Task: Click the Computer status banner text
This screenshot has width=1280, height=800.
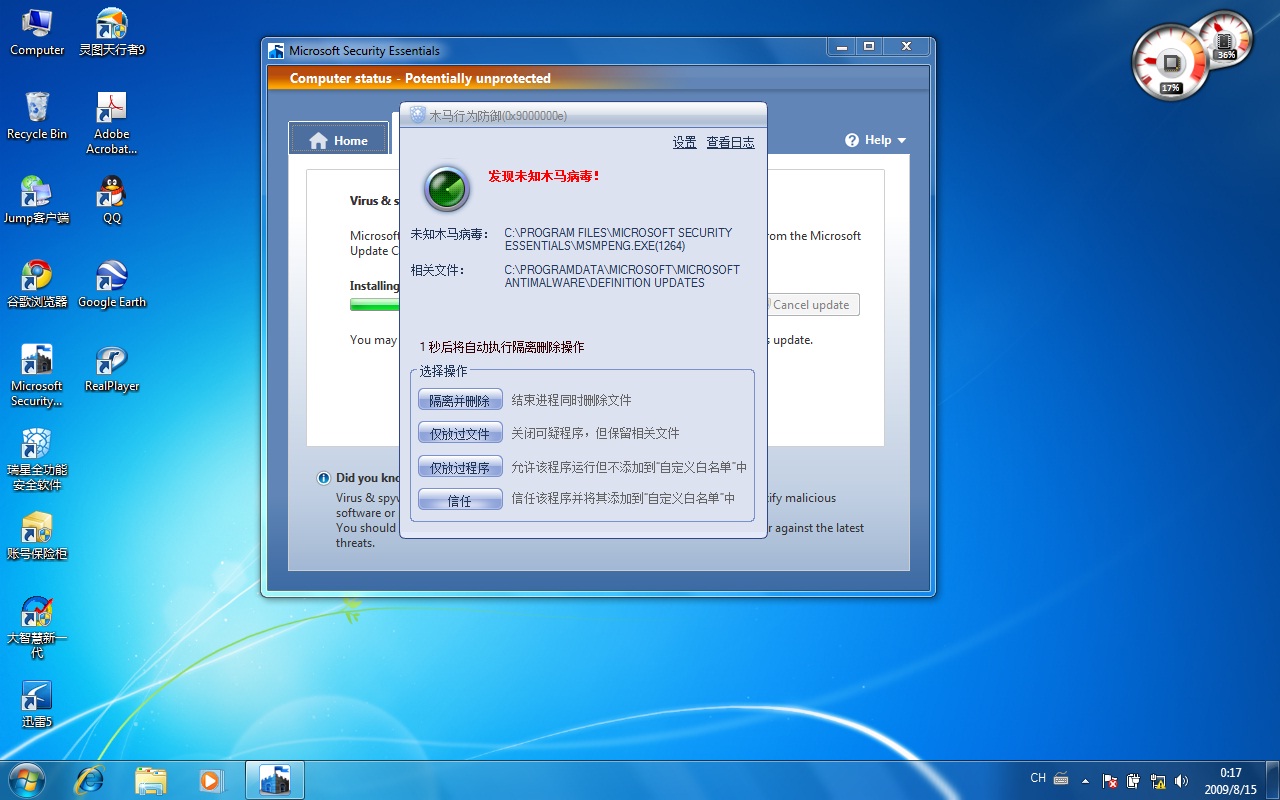Action: coord(420,78)
